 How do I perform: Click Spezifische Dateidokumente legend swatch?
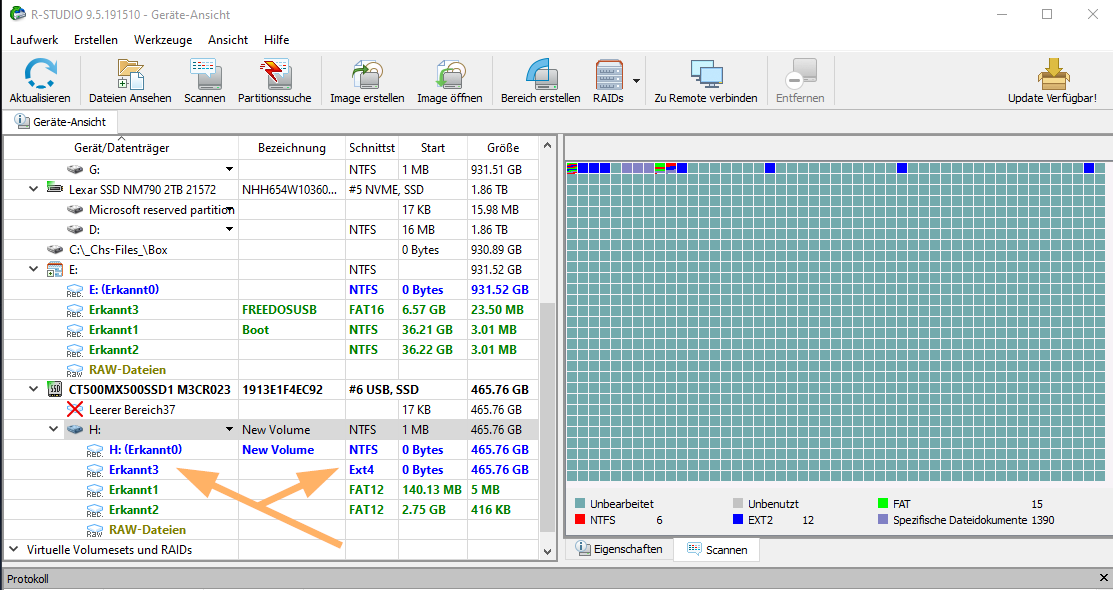coord(883,520)
